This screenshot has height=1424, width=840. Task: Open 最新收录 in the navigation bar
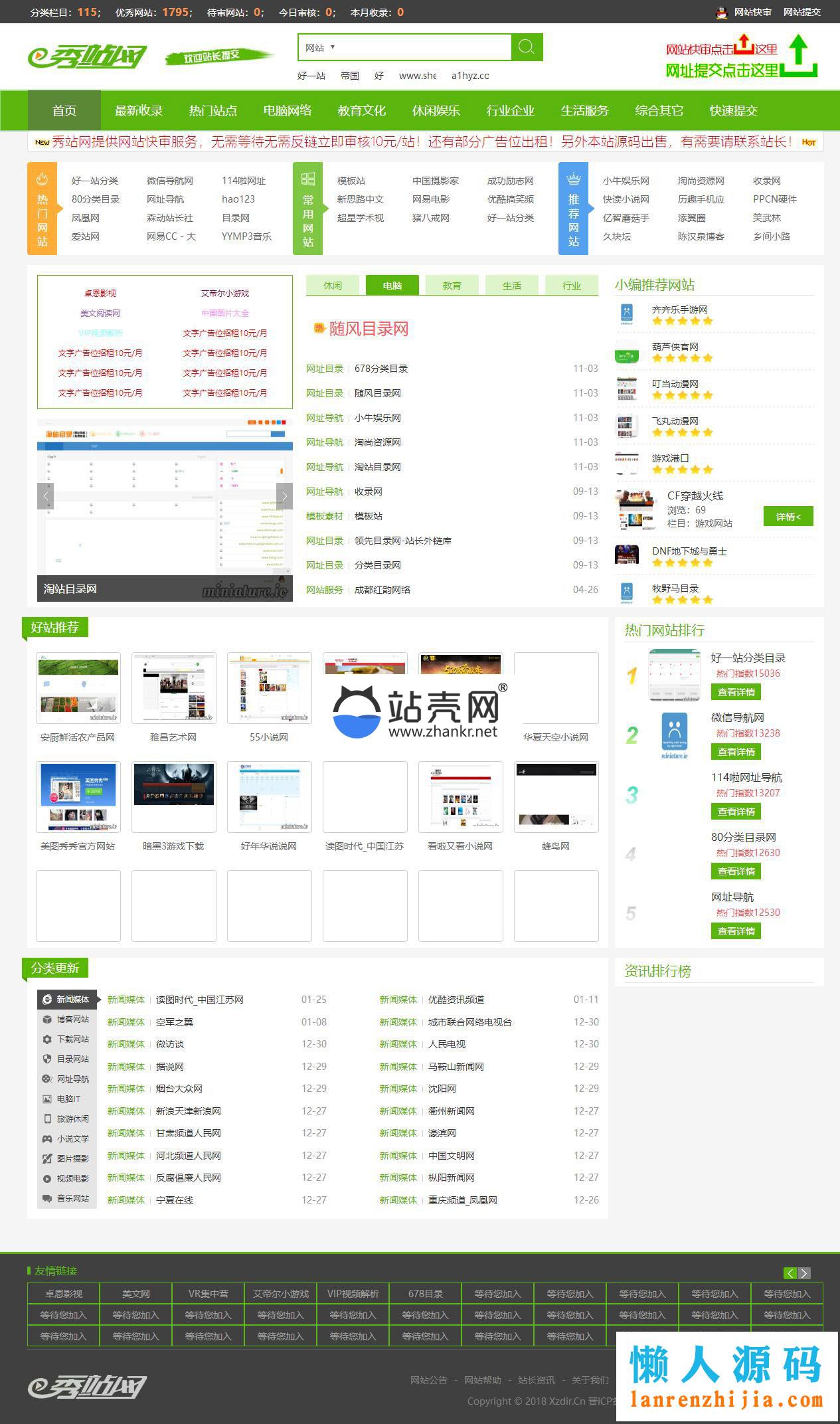pyautogui.click(x=138, y=110)
